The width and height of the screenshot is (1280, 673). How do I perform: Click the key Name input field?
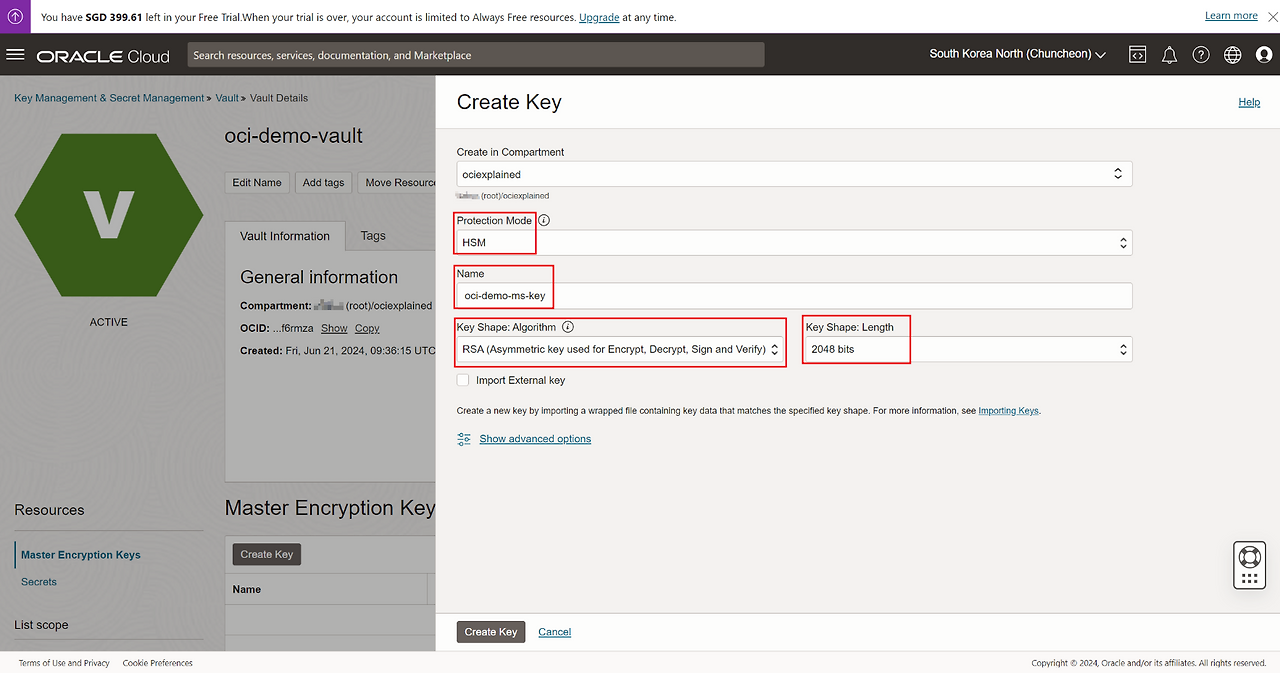794,296
